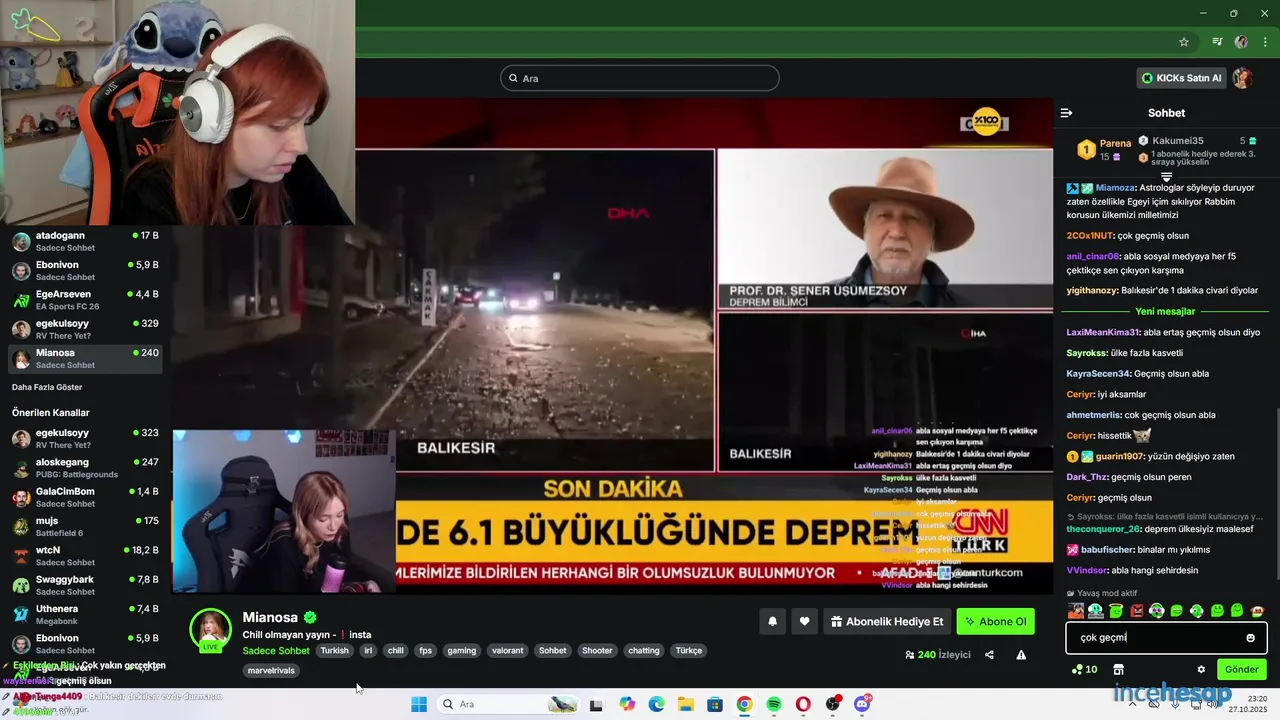Open the Sadece Sohbet category link

276,651
